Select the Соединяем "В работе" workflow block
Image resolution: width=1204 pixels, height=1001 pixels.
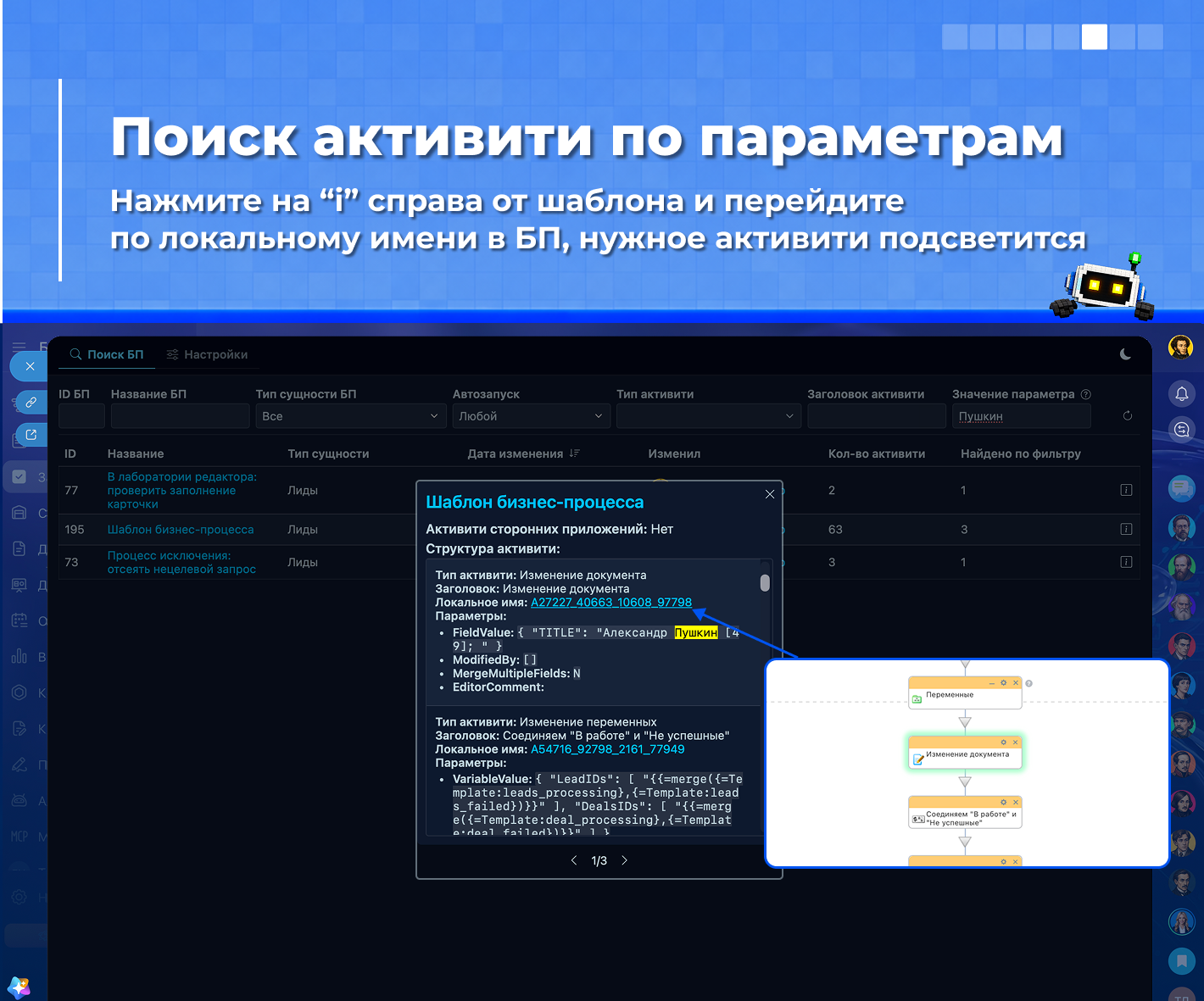click(x=965, y=813)
